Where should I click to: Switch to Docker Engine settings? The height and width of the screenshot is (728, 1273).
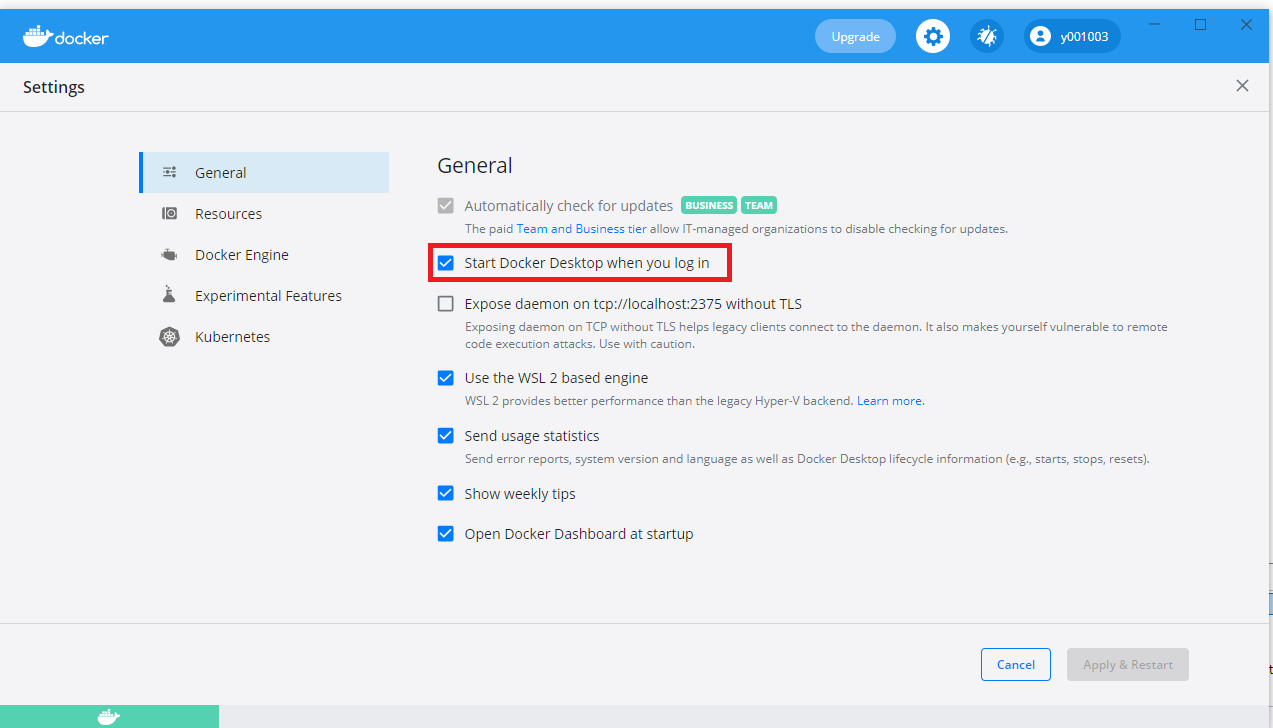click(x=264, y=255)
